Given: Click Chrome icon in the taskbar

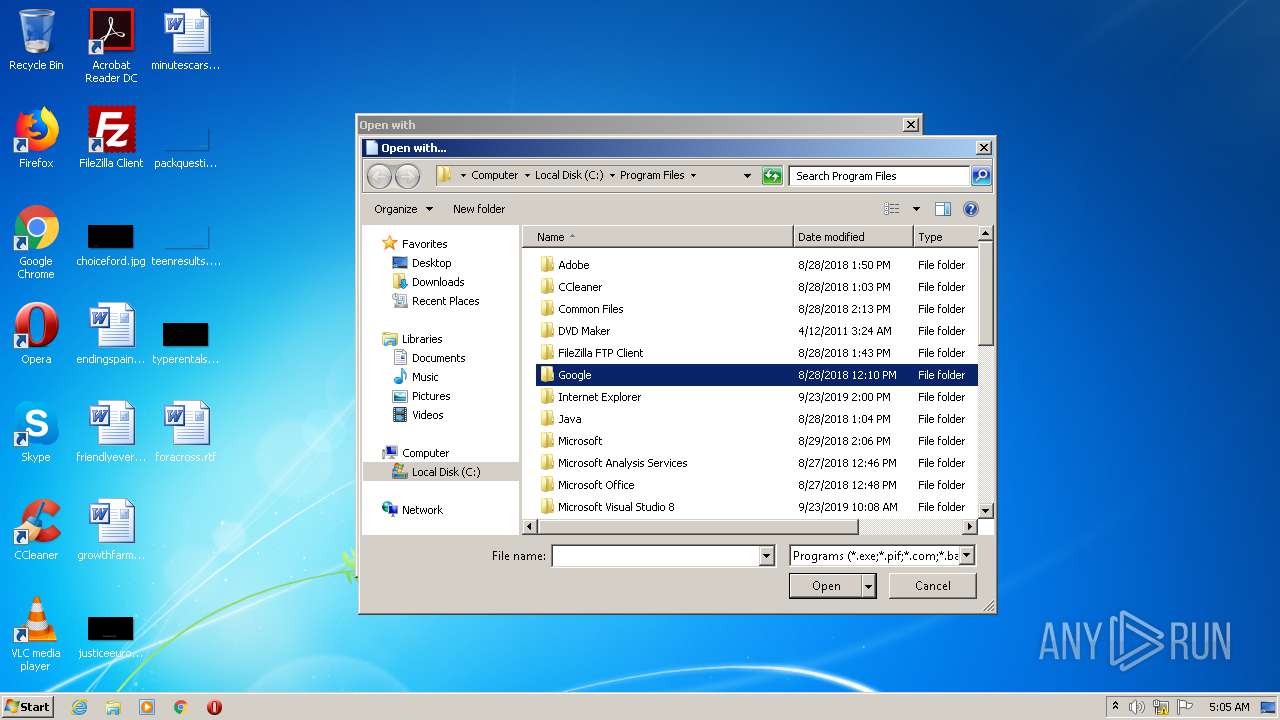Looking at the screenshot, I should pyautogui.click(x=181, y=707).
